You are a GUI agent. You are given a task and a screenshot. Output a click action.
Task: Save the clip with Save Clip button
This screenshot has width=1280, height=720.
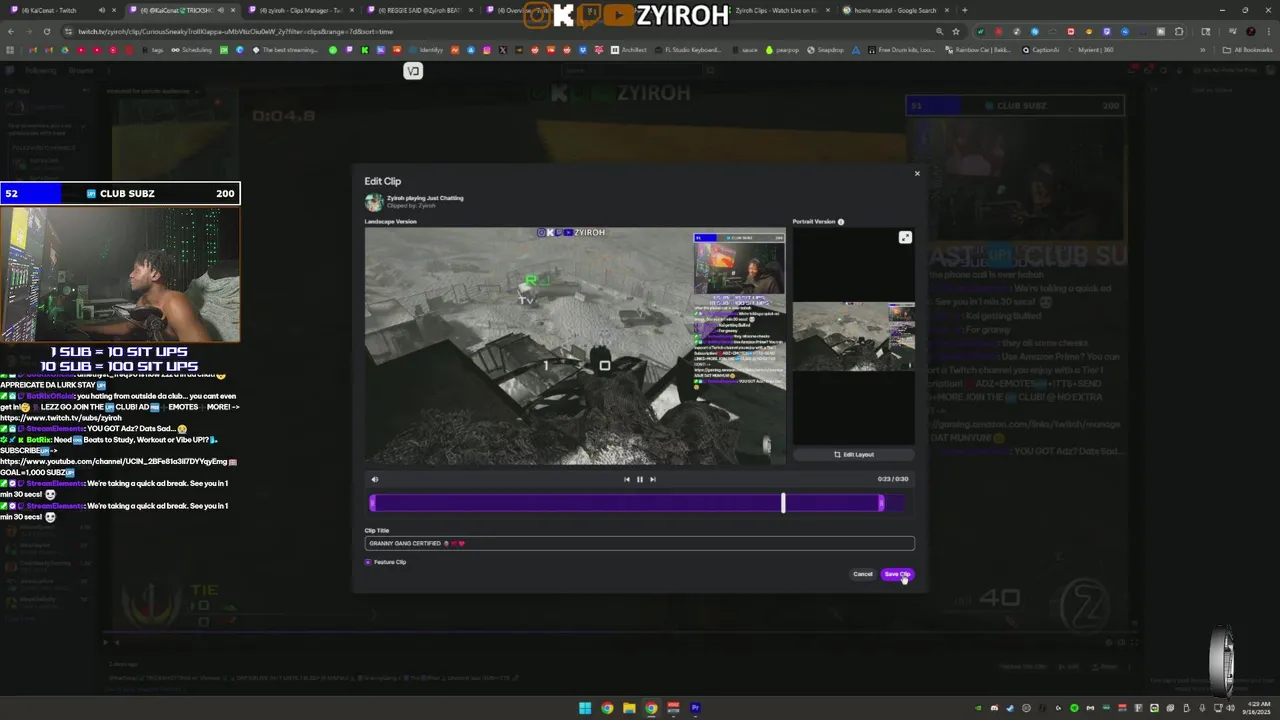[897, 574]
